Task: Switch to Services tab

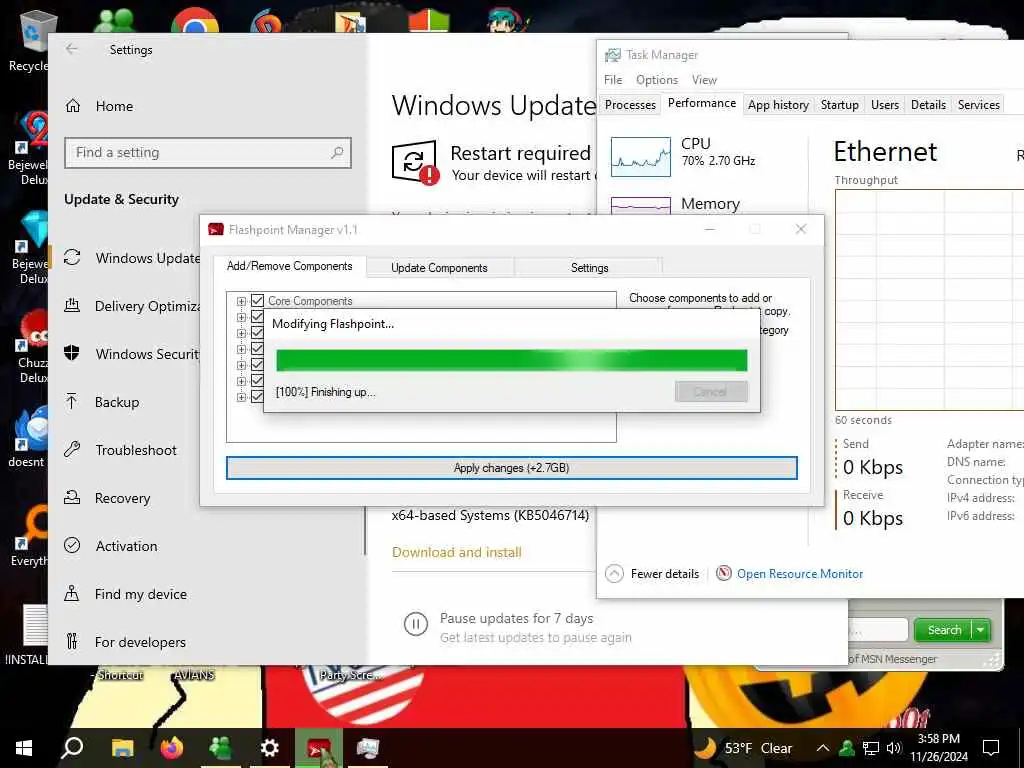Action: click(x=979, y=104)
